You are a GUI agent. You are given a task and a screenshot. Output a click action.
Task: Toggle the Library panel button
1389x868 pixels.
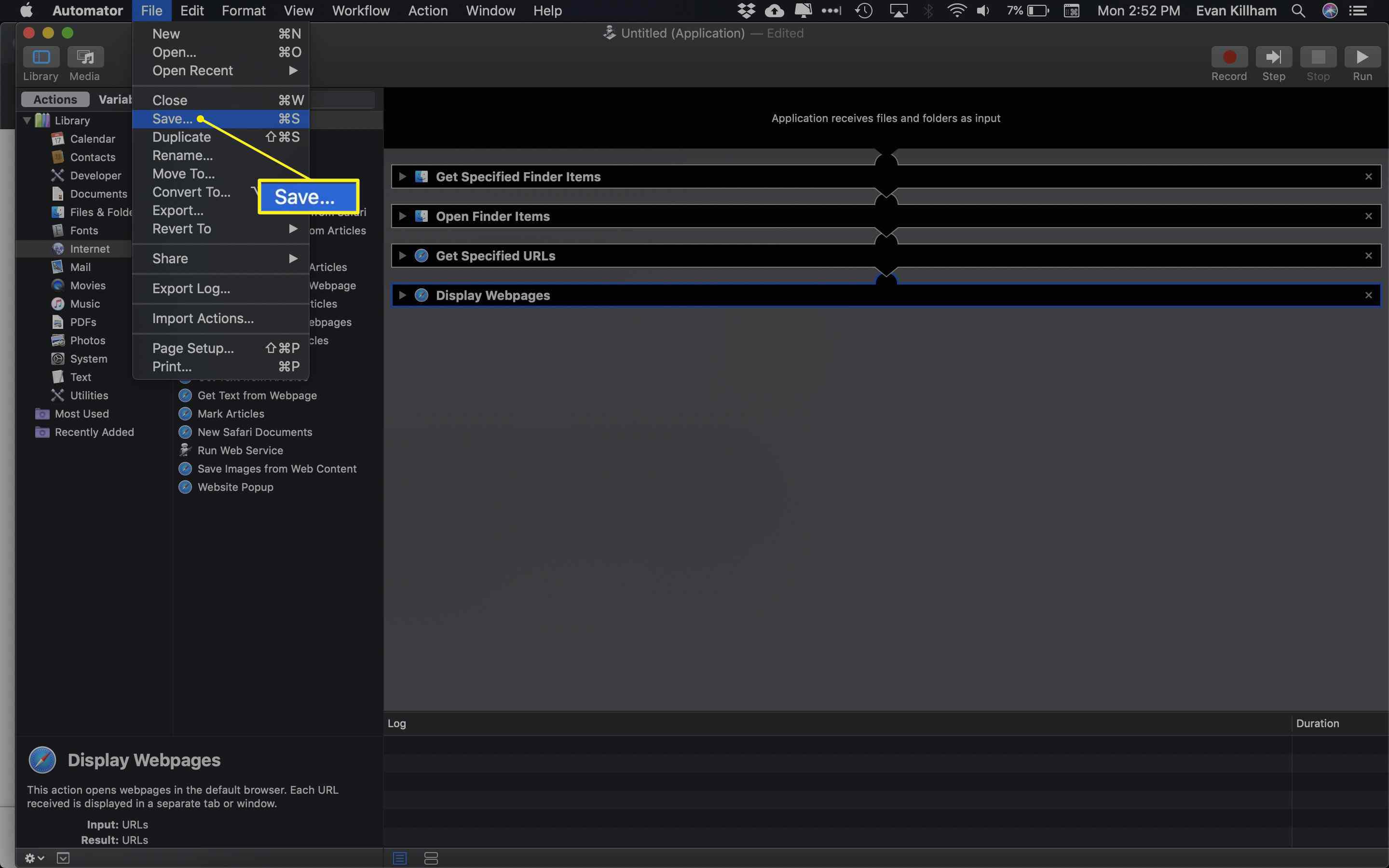point(41,57)
